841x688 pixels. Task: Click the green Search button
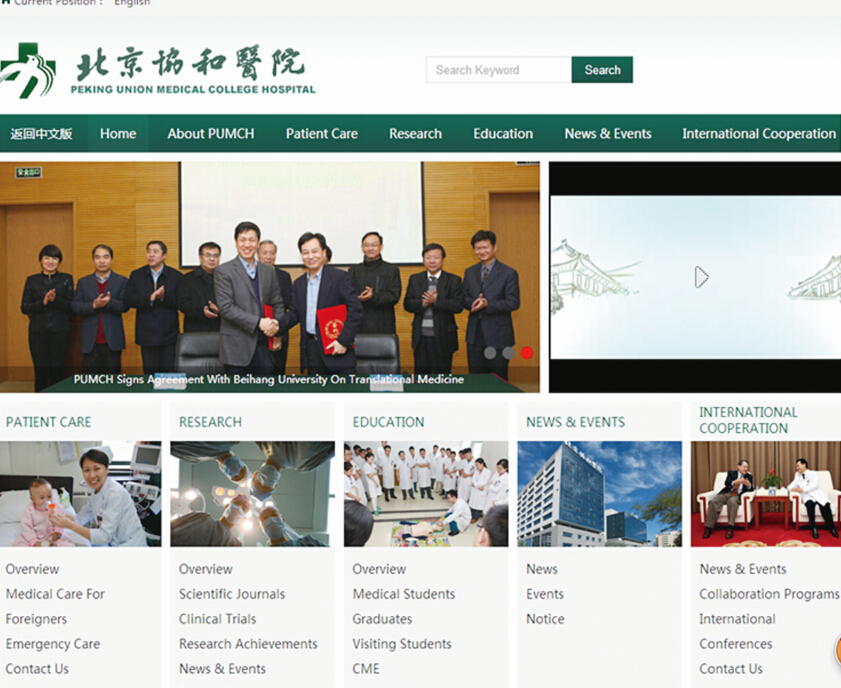pos(602,70)
